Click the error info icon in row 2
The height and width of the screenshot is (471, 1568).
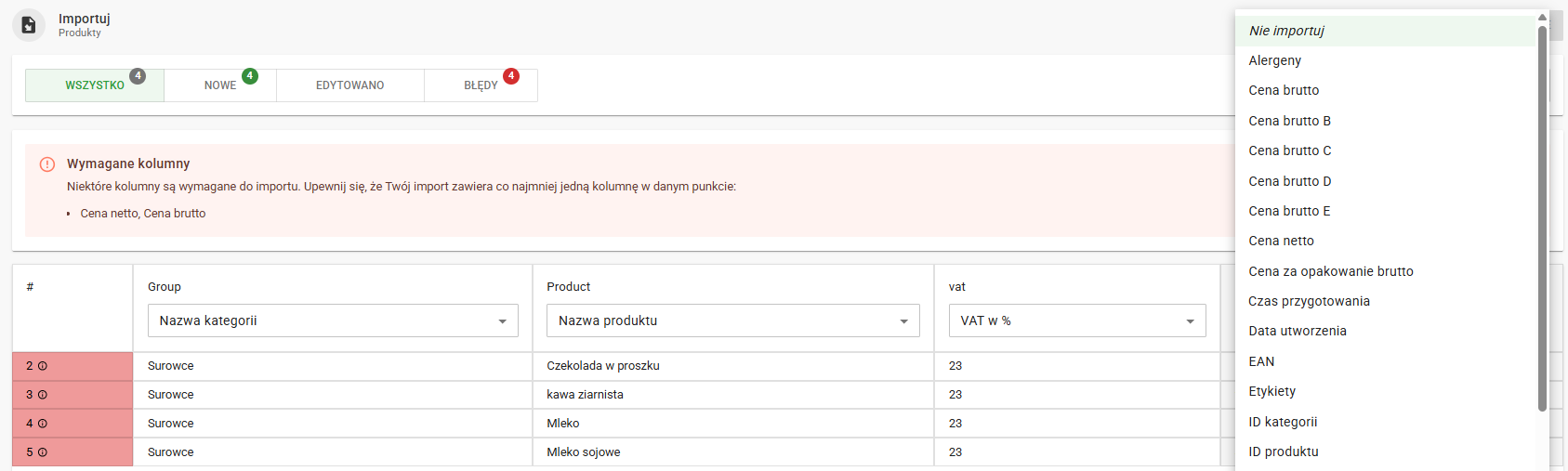43,366
